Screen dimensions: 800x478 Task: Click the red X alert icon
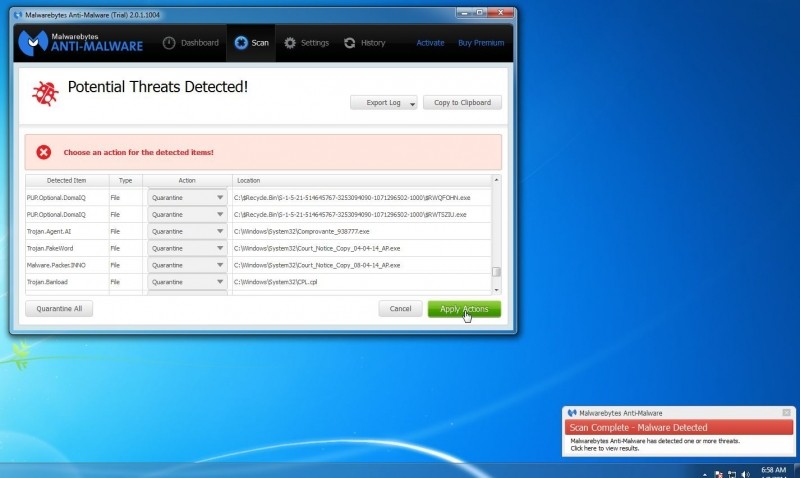click(x=43, y=152)
